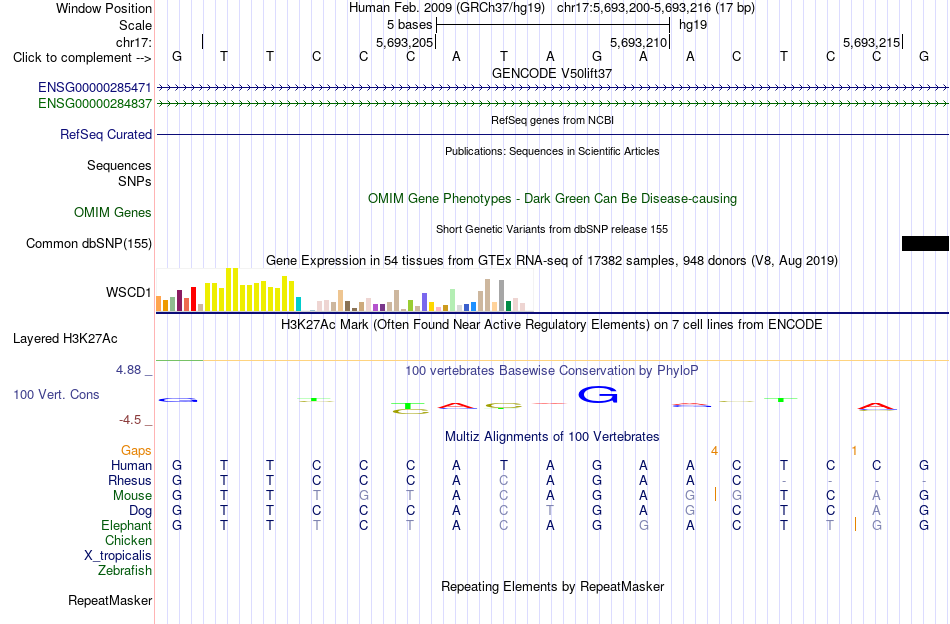Click the black dbSNP variant block
950x624 pixels.
point(925,244)
